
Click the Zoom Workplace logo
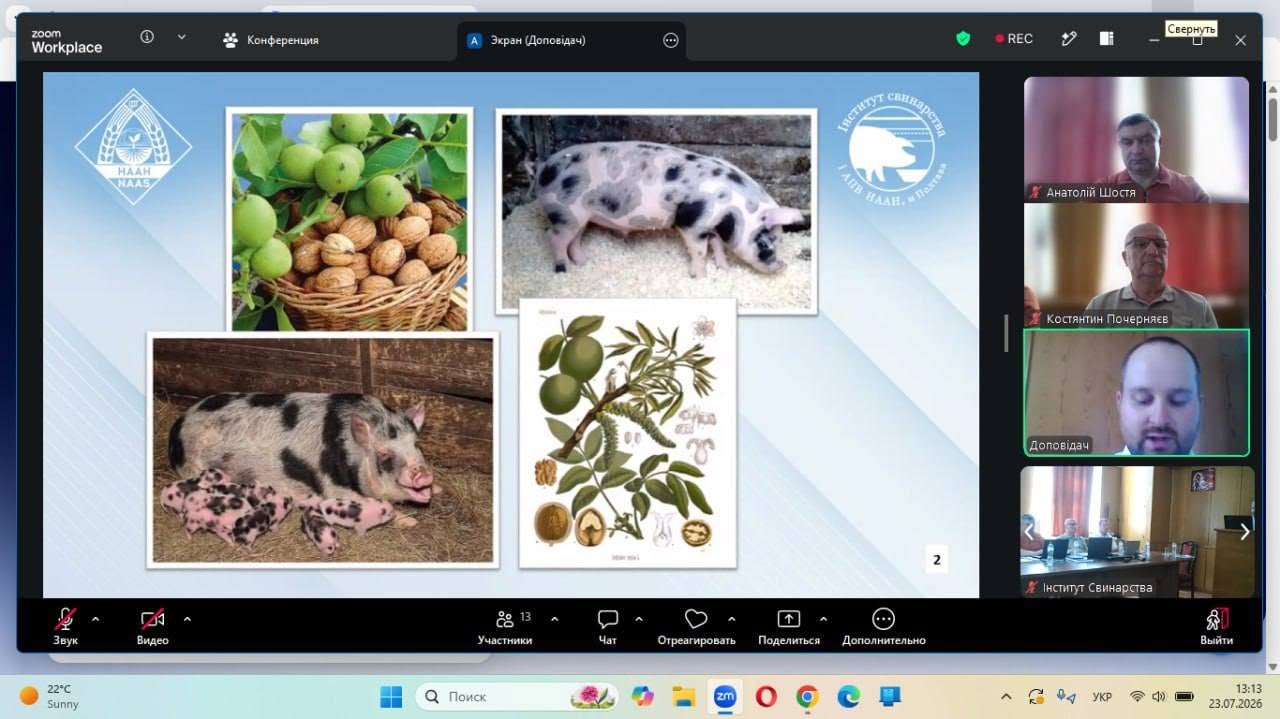click(66, 41)
